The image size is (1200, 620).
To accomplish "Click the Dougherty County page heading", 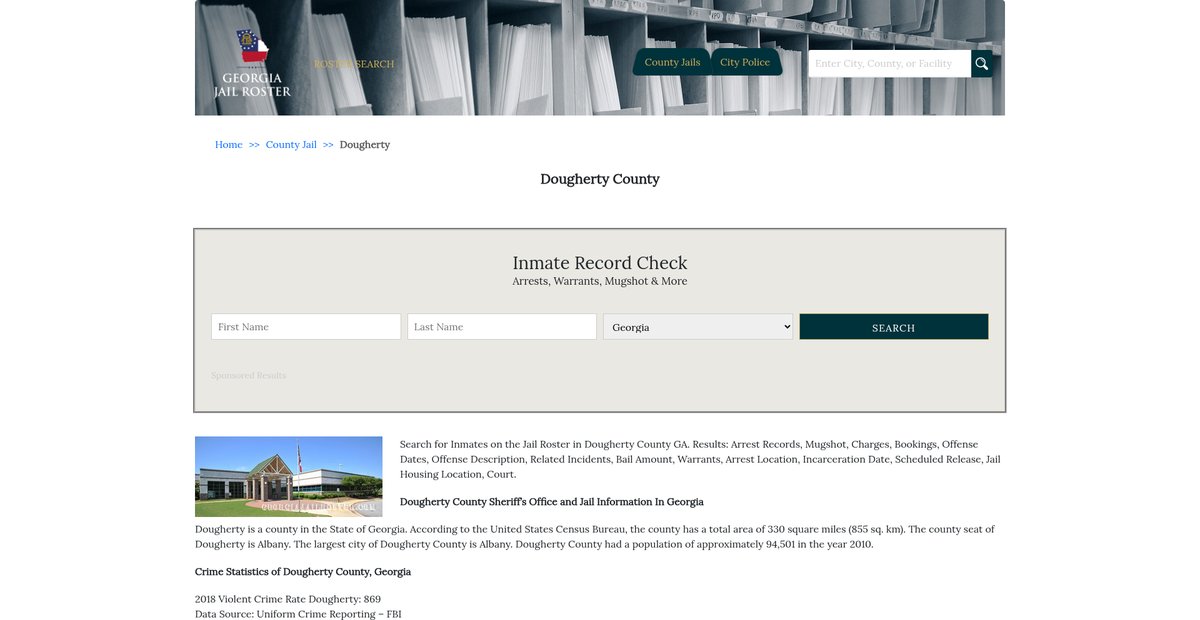I will (600, 179).
